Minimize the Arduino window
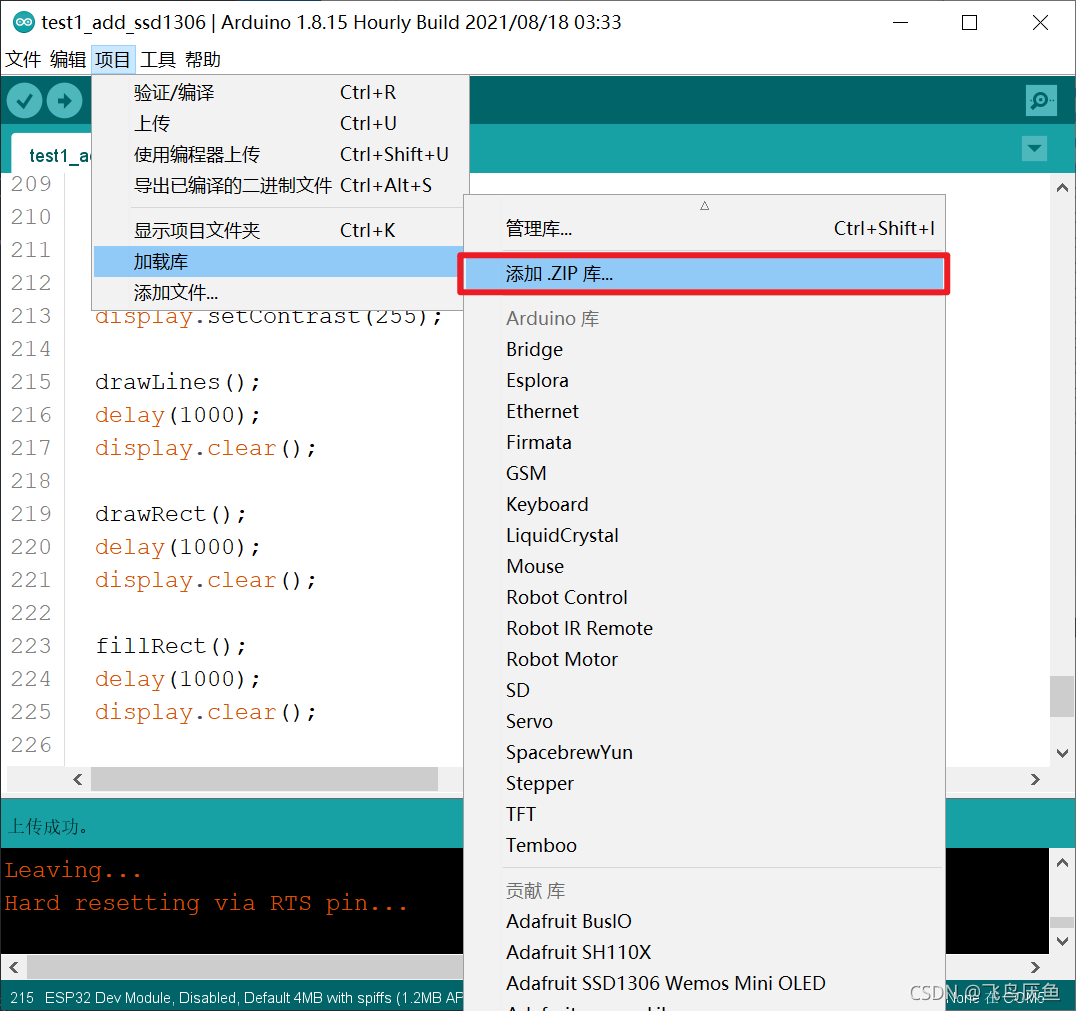1076x1011 pixels. [x=900, y=23]
